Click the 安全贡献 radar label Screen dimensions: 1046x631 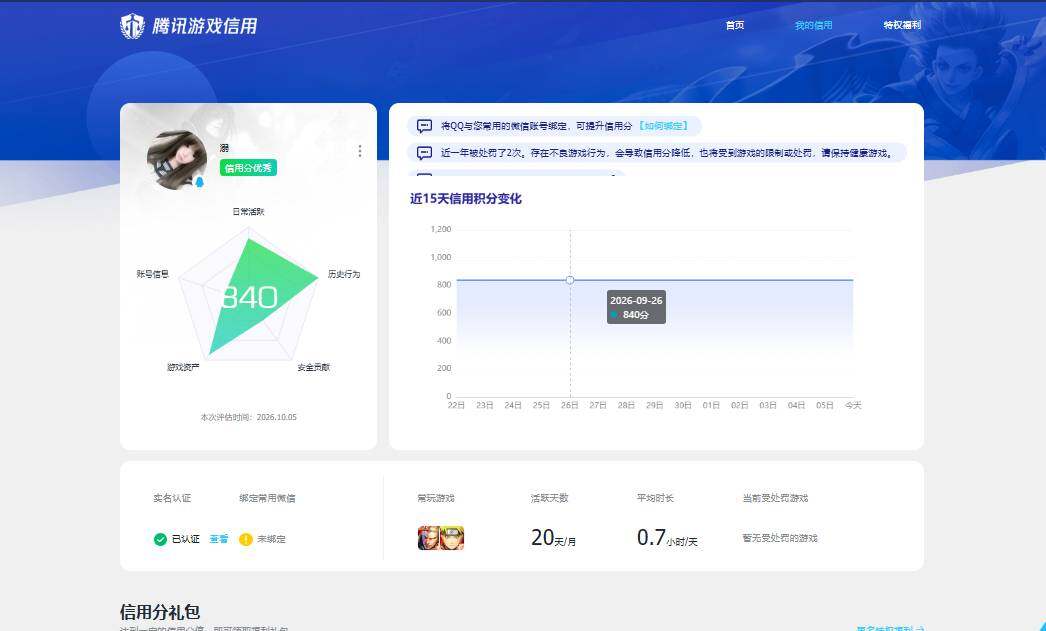click(314, 368)
